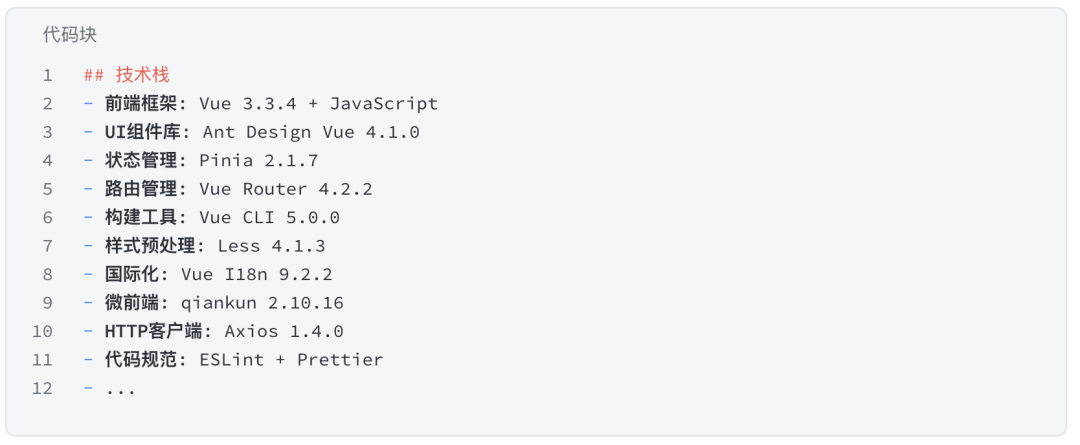Click line number 1 in the gutter
The image size is (1080, 445).
point(47,75)
